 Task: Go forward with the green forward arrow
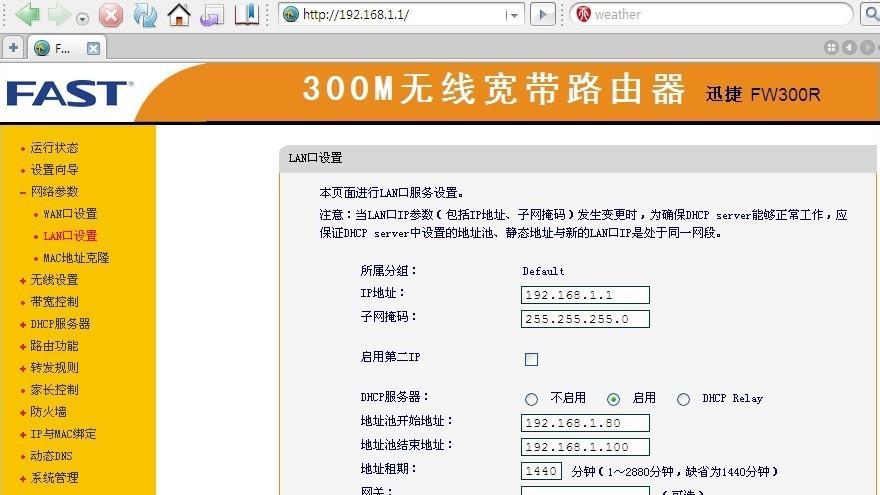(x=59, y=15)
